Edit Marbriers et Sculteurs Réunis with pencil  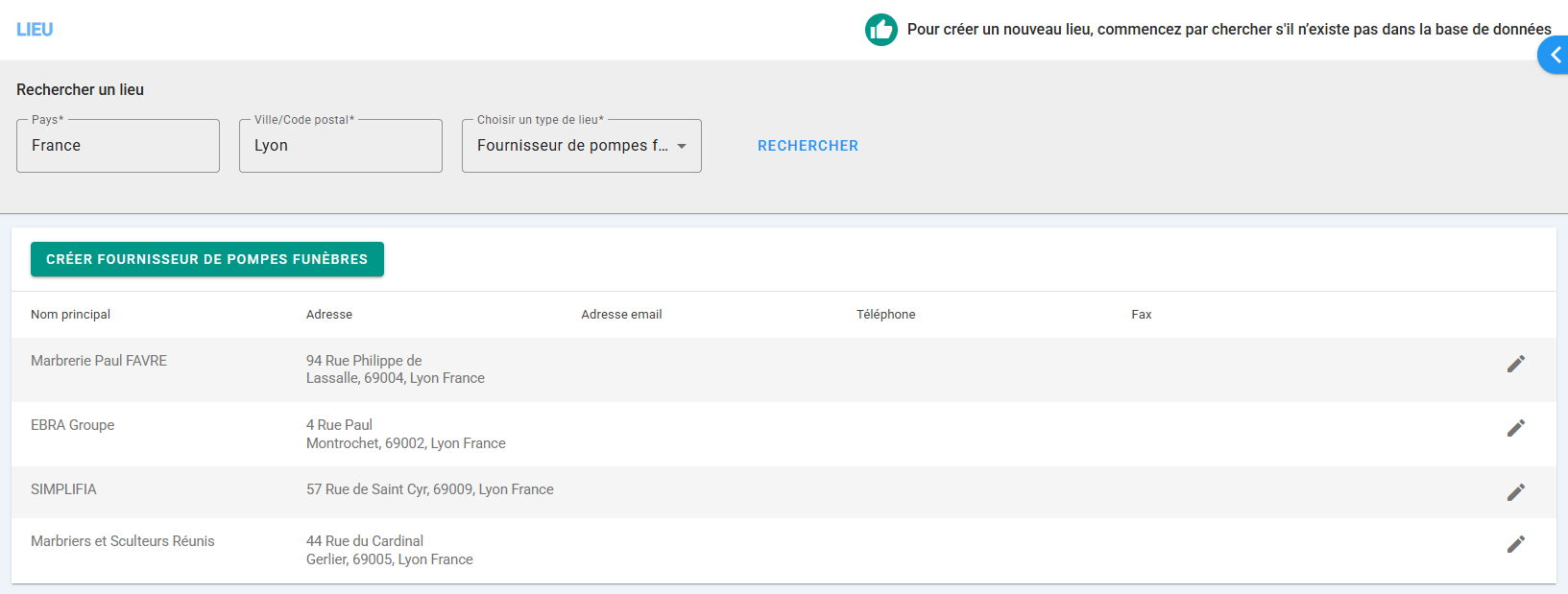1515,544
